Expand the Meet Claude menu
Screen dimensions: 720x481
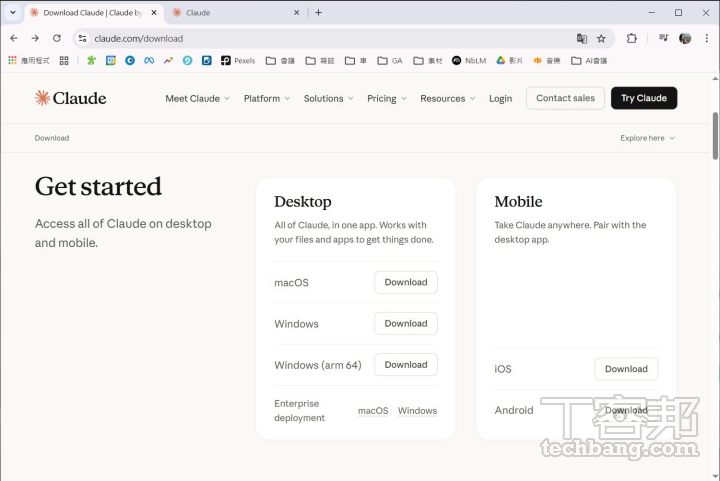click(197, 99)
